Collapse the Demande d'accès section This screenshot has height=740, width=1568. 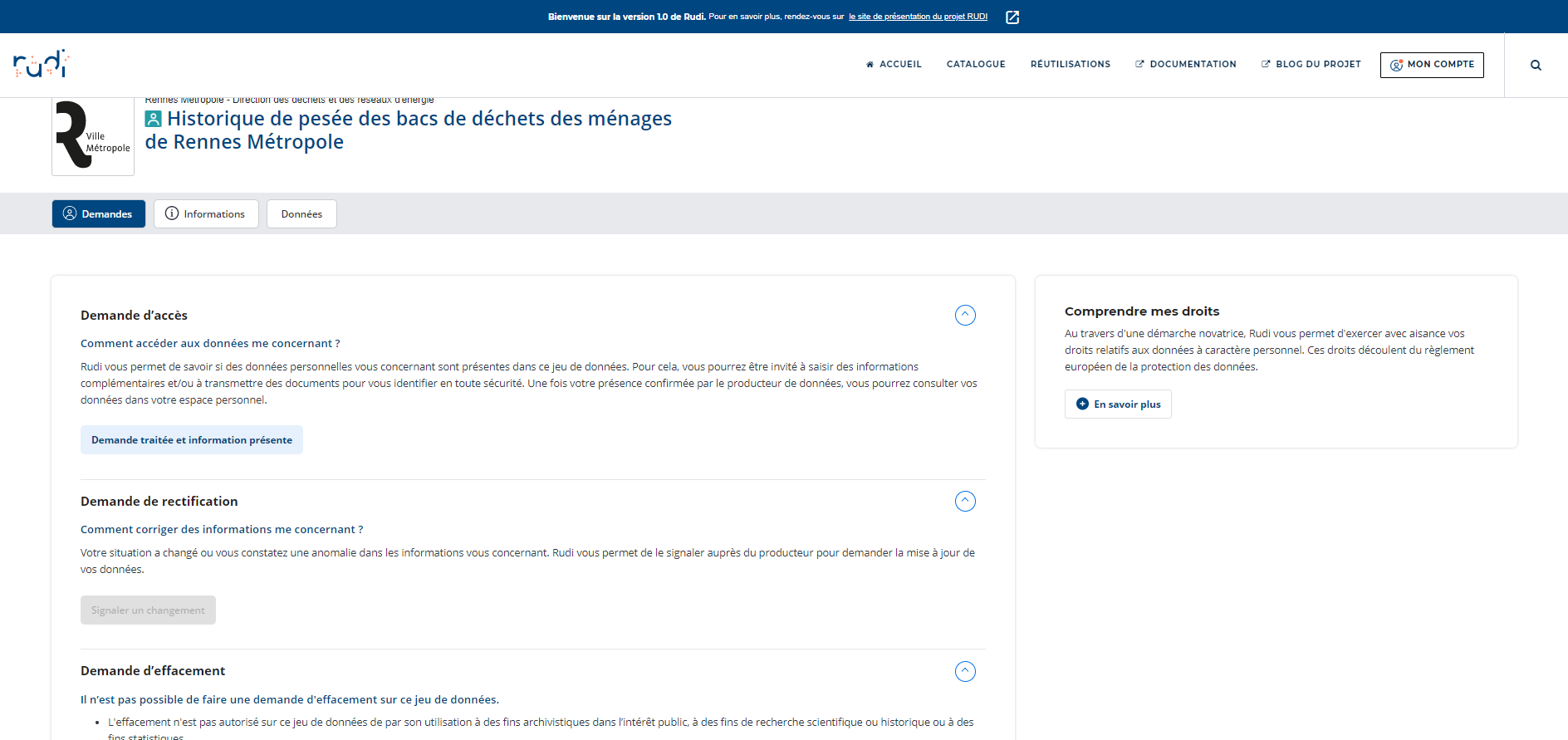click(965, 315)
